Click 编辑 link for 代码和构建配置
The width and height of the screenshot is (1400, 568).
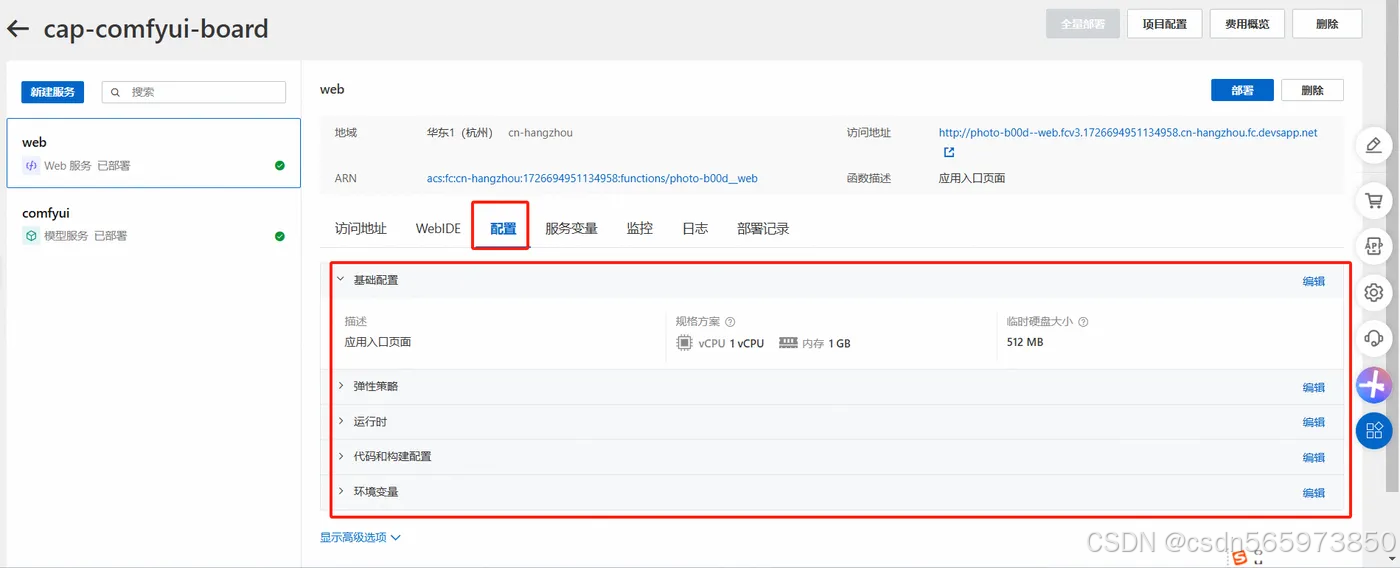point(1313,457)
